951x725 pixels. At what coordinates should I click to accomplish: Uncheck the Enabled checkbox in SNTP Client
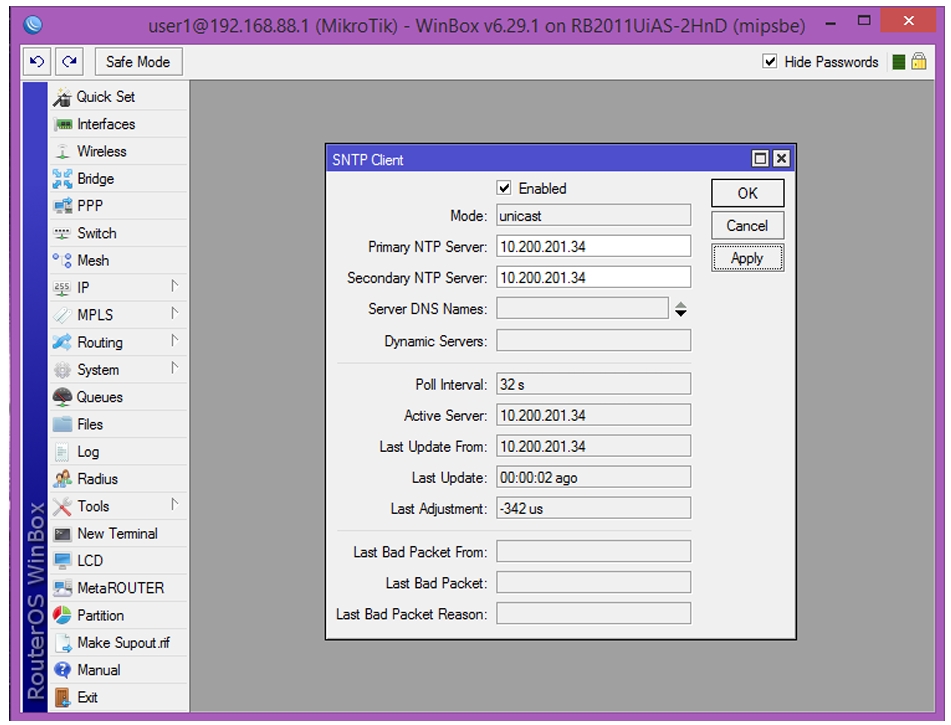click(504, 188)
